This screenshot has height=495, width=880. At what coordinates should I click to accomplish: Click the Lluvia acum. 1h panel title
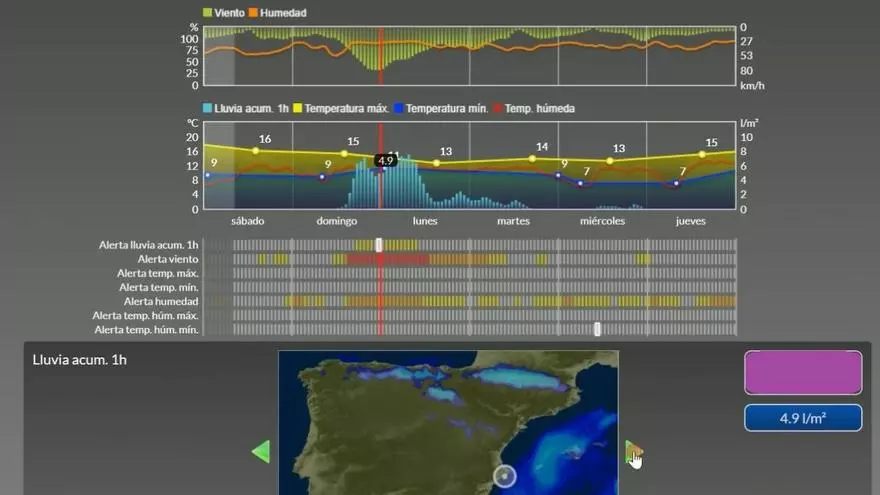[x=79, y=360]
